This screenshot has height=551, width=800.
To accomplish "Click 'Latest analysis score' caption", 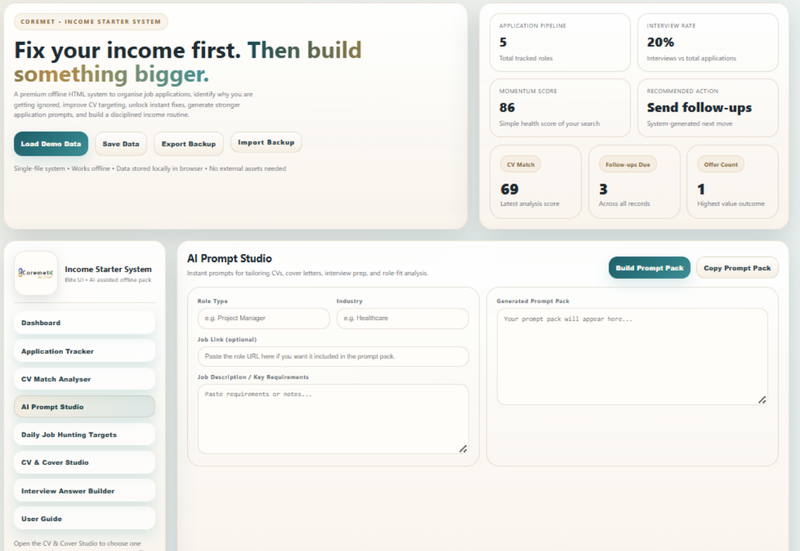I will pos(530,204).
